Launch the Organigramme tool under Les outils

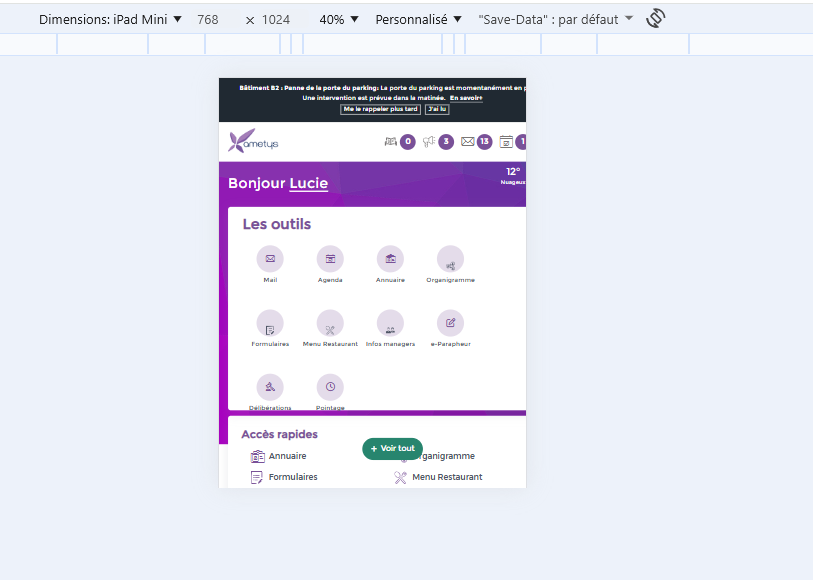450,259
